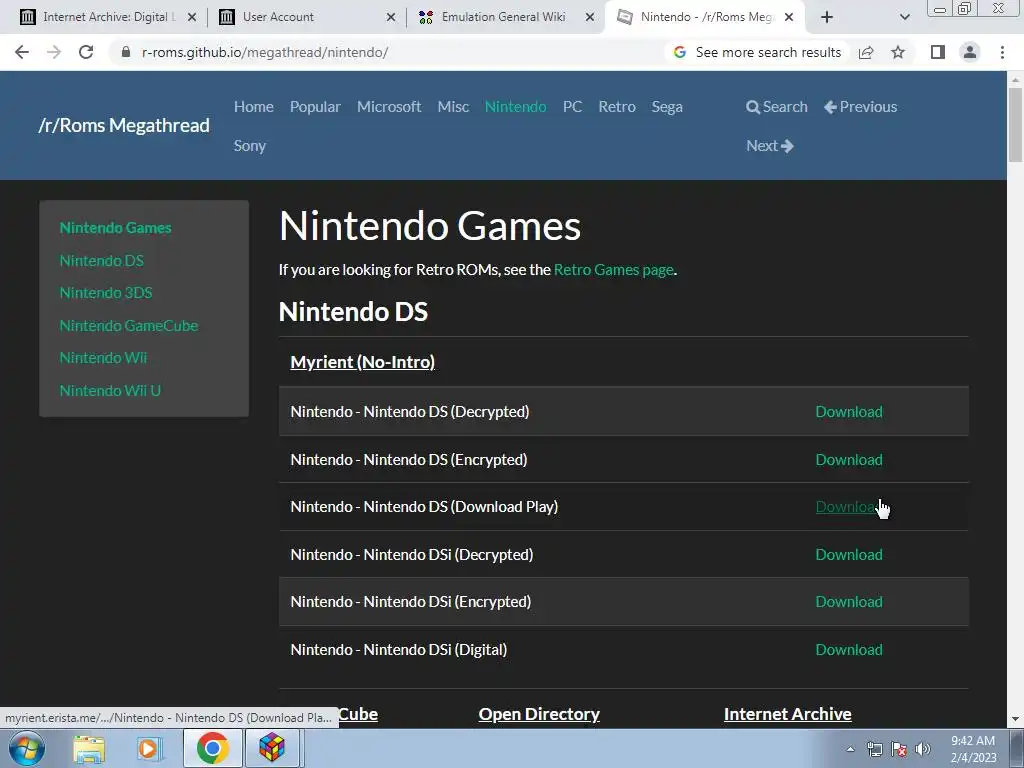
Task: Jump to Nintendo GameCube in the sidebar
Action: tap(129, 325)
